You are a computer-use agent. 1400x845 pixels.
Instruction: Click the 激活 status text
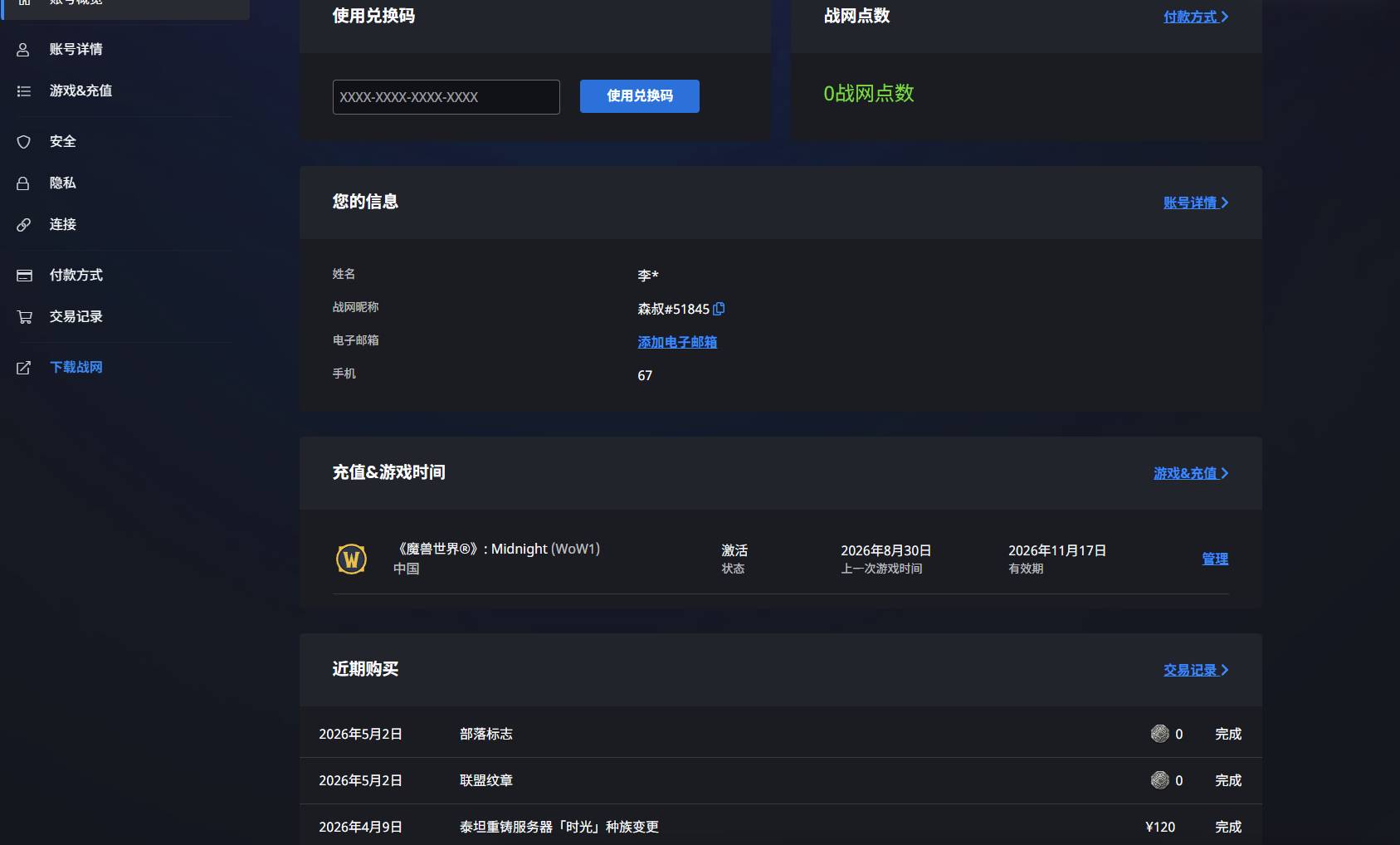[734, 550]
